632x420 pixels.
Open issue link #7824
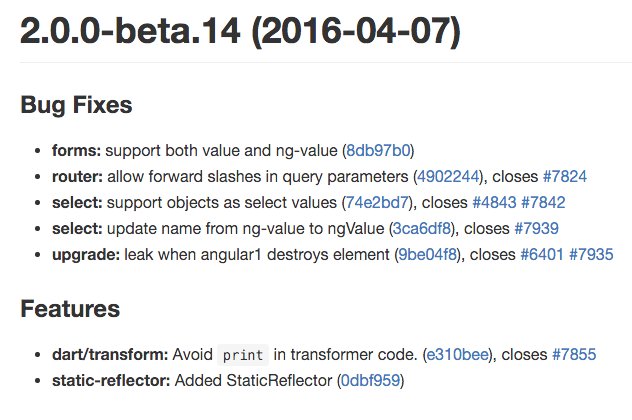[x=565, y=177]
